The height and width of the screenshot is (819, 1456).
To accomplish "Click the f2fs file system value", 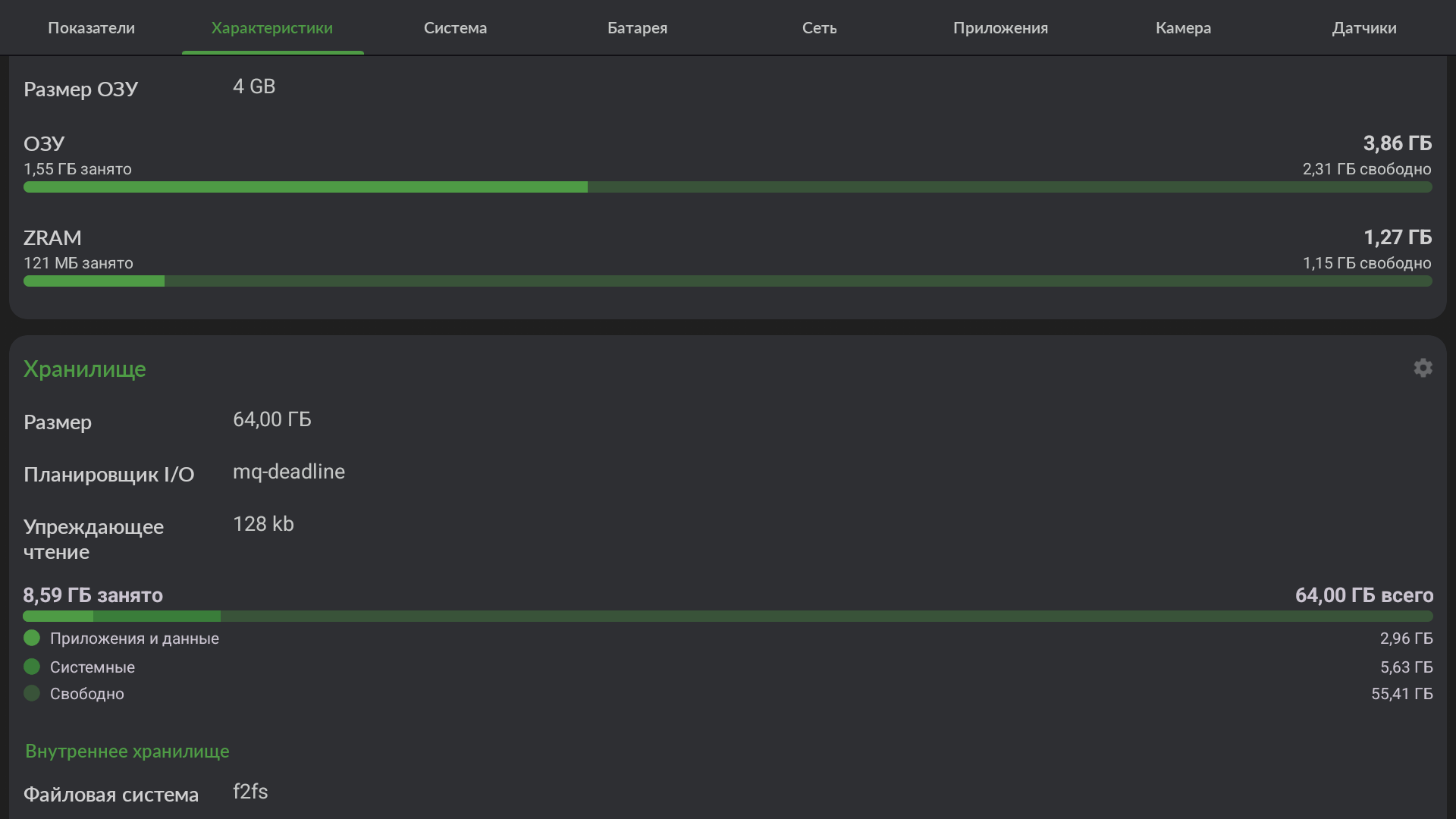I will click(x=250, y=792).
